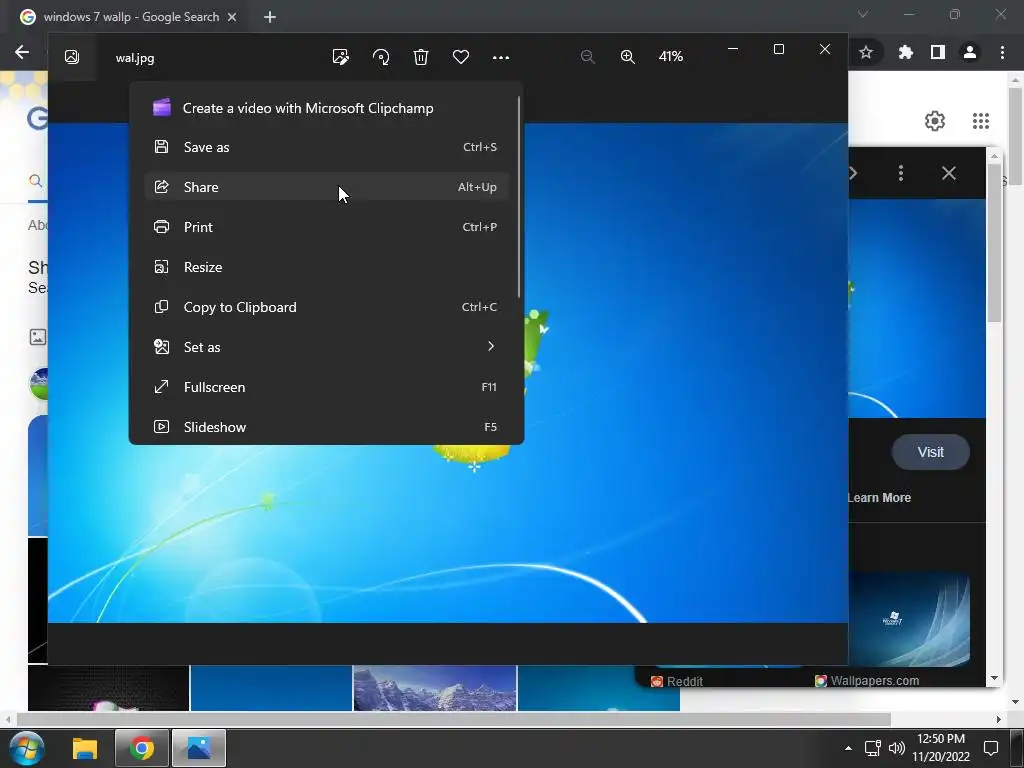Click the Photos menu scrollbar
Screen dimensions: 1024x768
[x=519, y=196]
